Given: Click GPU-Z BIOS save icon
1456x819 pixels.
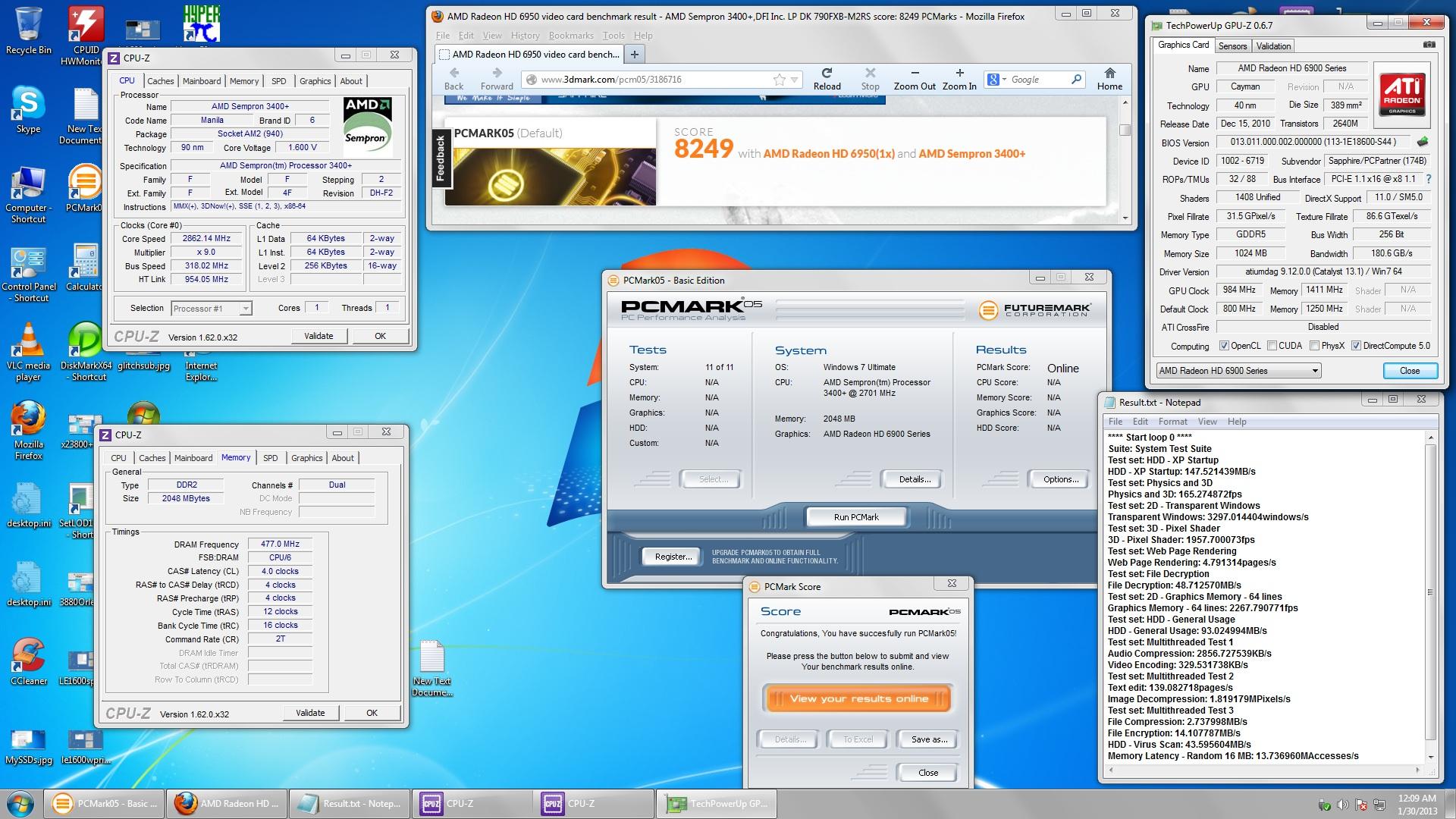Looking at the screenshot, I should click(1423, 141).
